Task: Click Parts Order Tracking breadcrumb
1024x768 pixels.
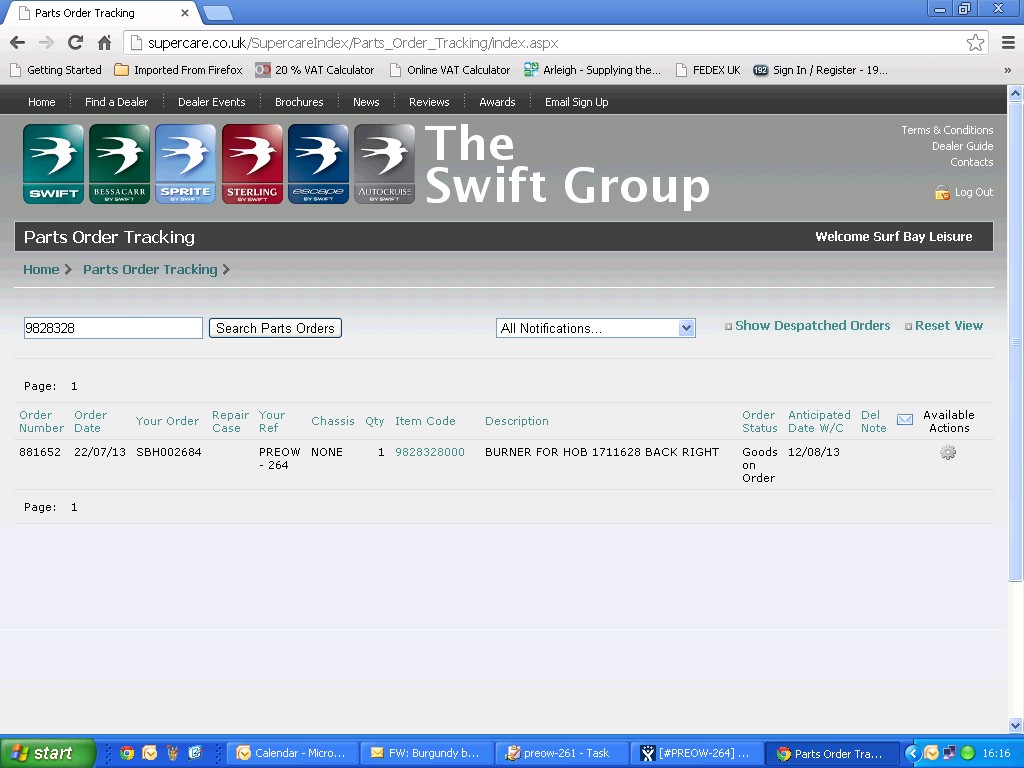Action: (150, 270)
